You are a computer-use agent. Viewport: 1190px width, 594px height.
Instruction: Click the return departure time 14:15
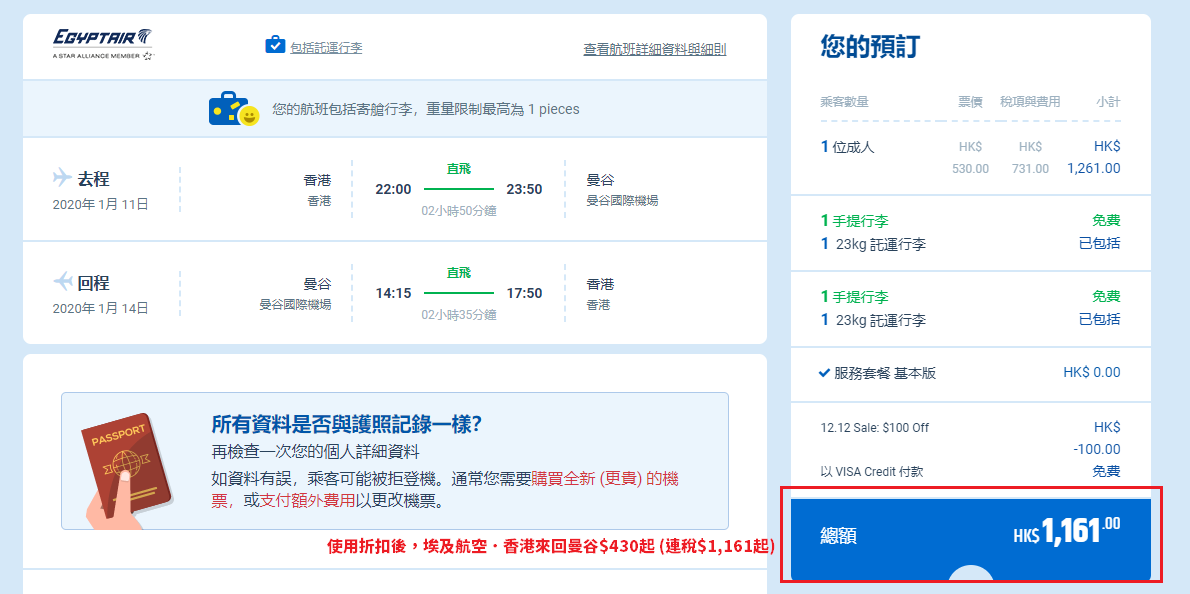pos(393,293)
